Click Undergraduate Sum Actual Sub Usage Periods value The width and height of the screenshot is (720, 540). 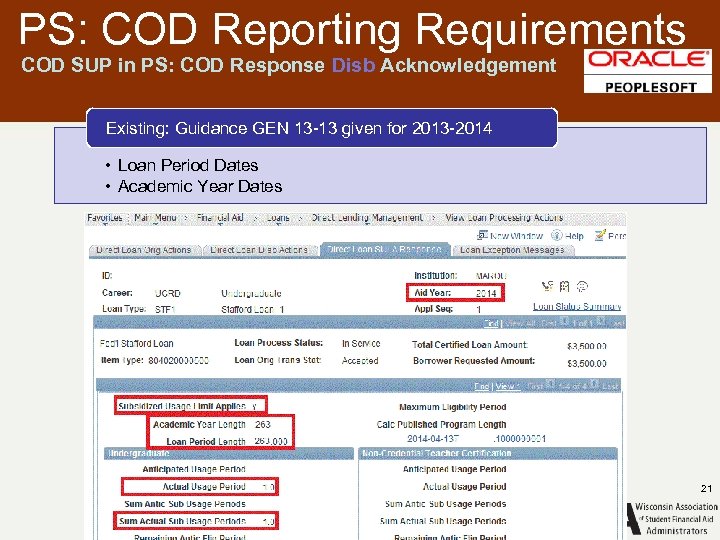268,521
